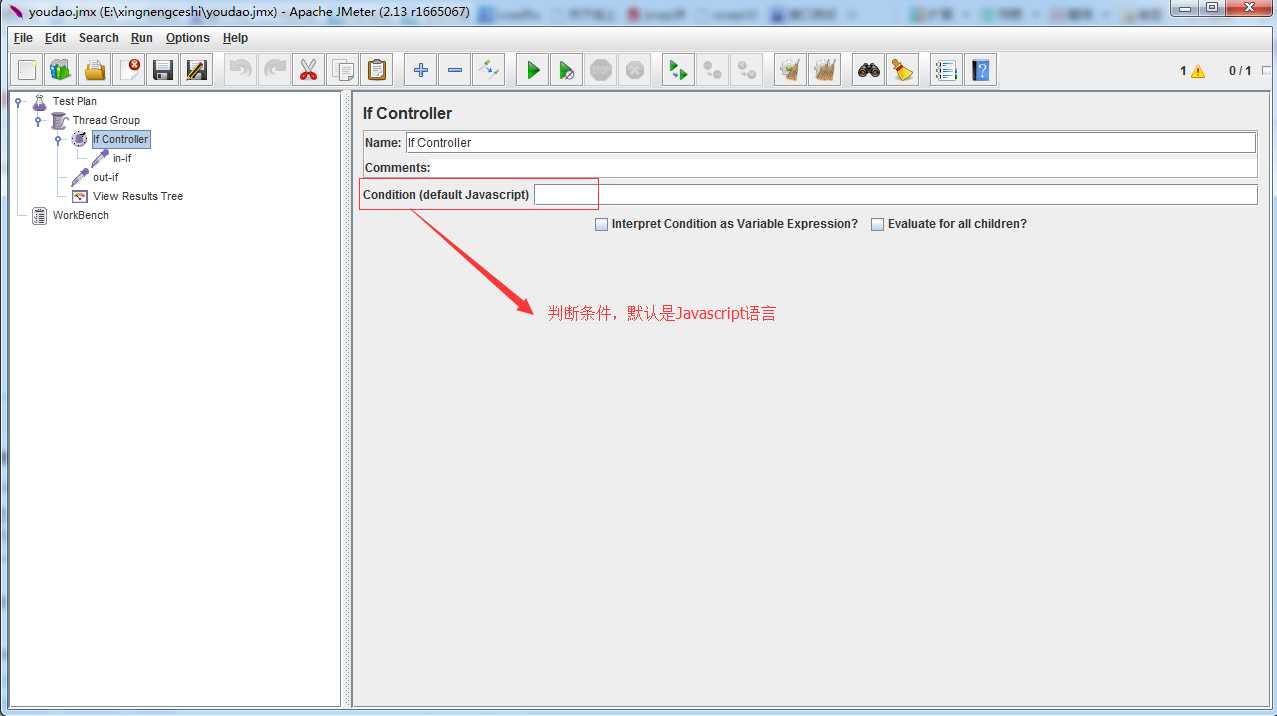Enable Interpret Condition as Variable Expression checkbox
1277x716 pixels.
click(602, 225)
